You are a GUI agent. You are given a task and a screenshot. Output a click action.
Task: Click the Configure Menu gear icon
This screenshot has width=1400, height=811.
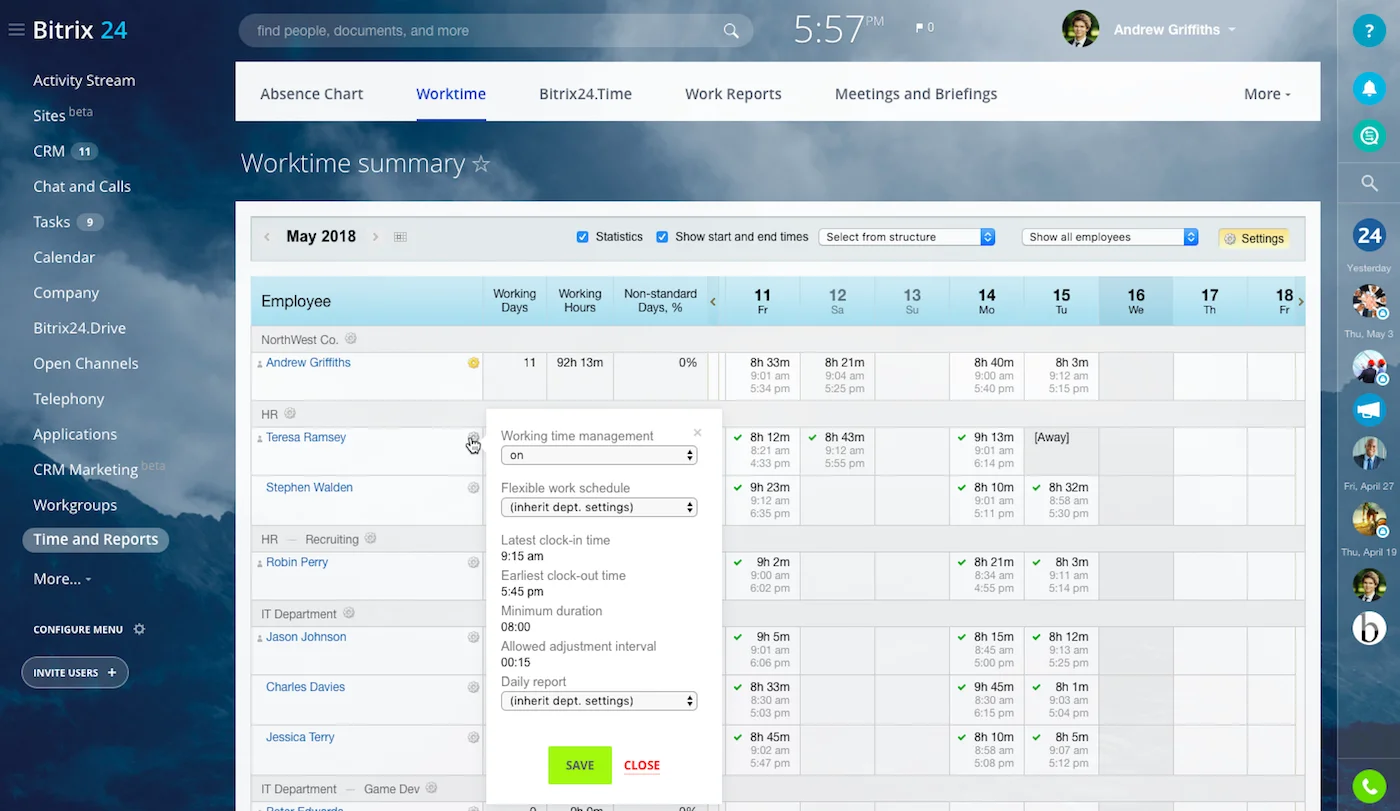(x=139, y=629)
